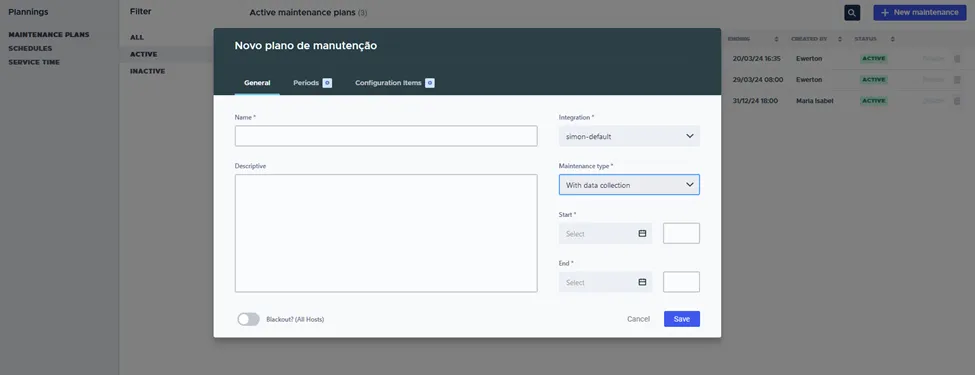Select the All filter

click(x=137, y=37)
